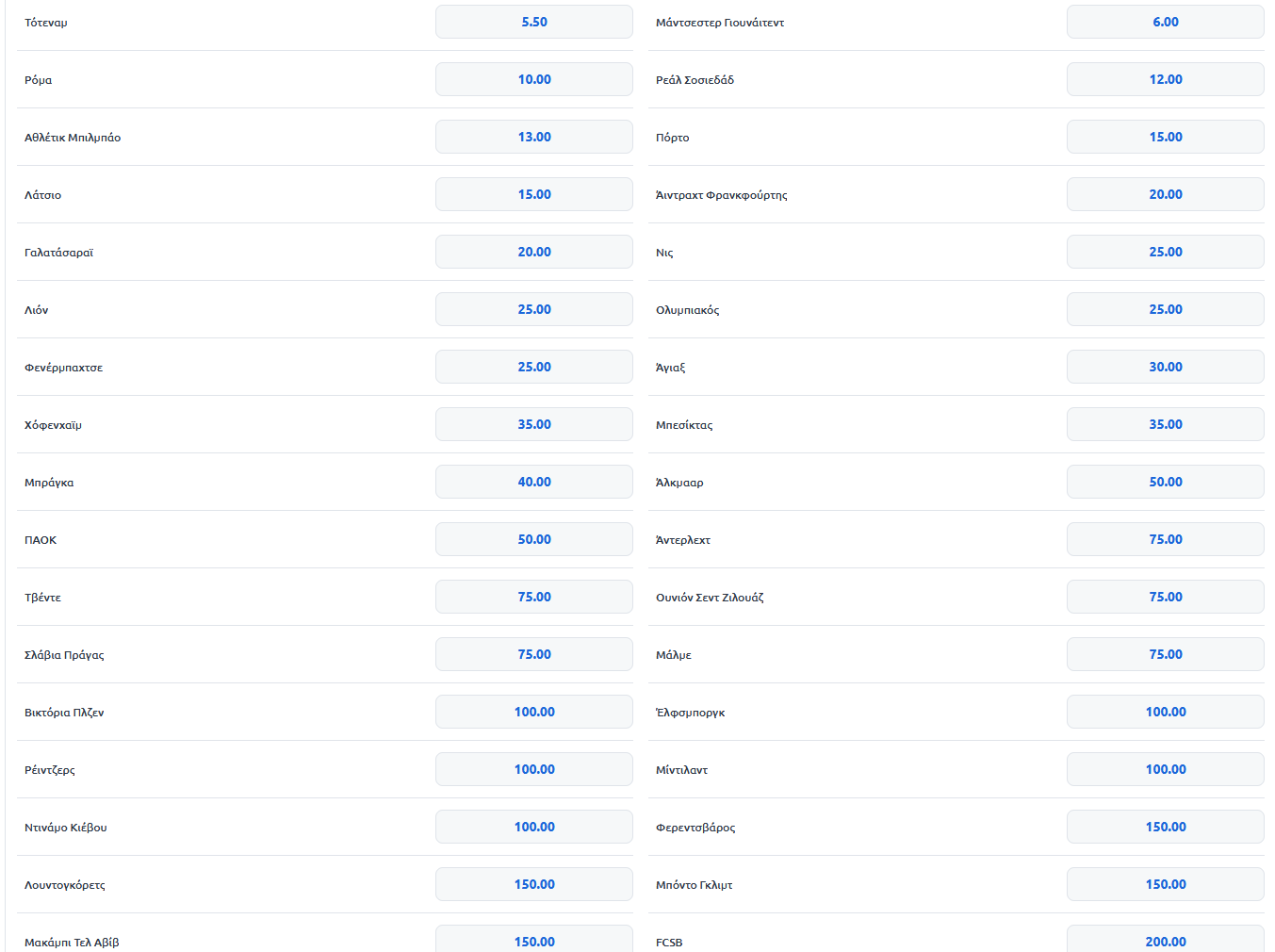Image resolution: width=1275 pixels, height=952 pixels.
Task: Click the 35.00 odds for Μπεσίκτας
Action: coord(1165,424)
